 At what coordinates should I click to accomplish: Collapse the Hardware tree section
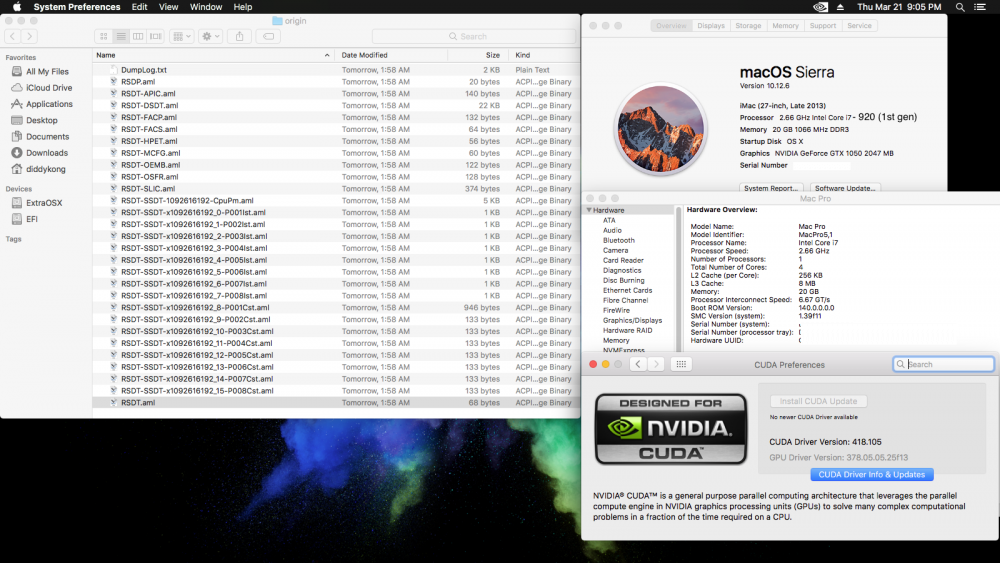tap(589, 210)
